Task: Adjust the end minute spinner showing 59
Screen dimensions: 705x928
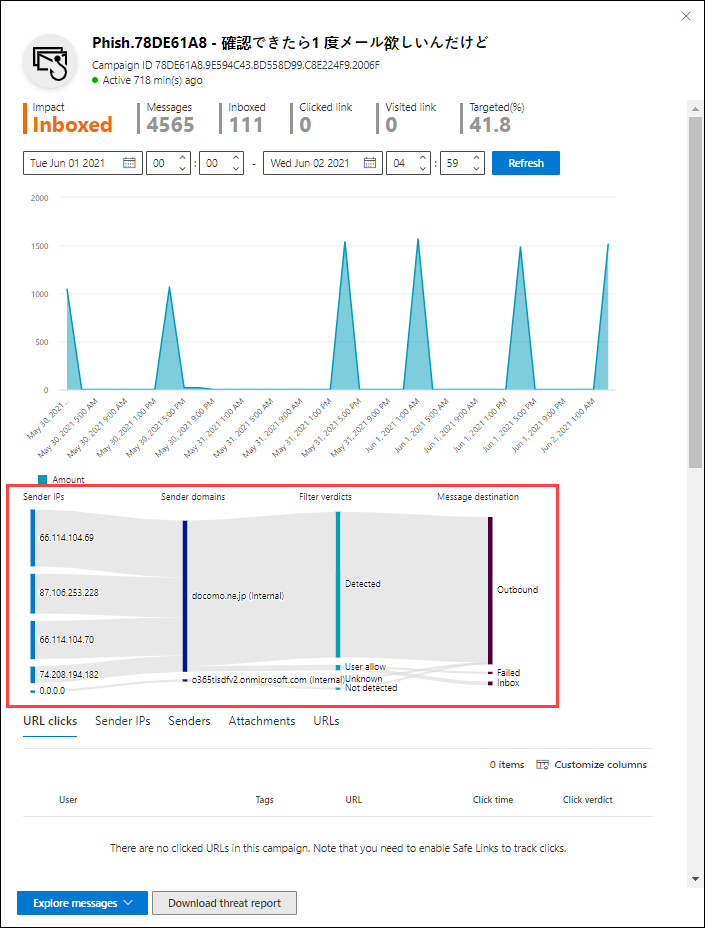Action: click(x=475, y=163)
